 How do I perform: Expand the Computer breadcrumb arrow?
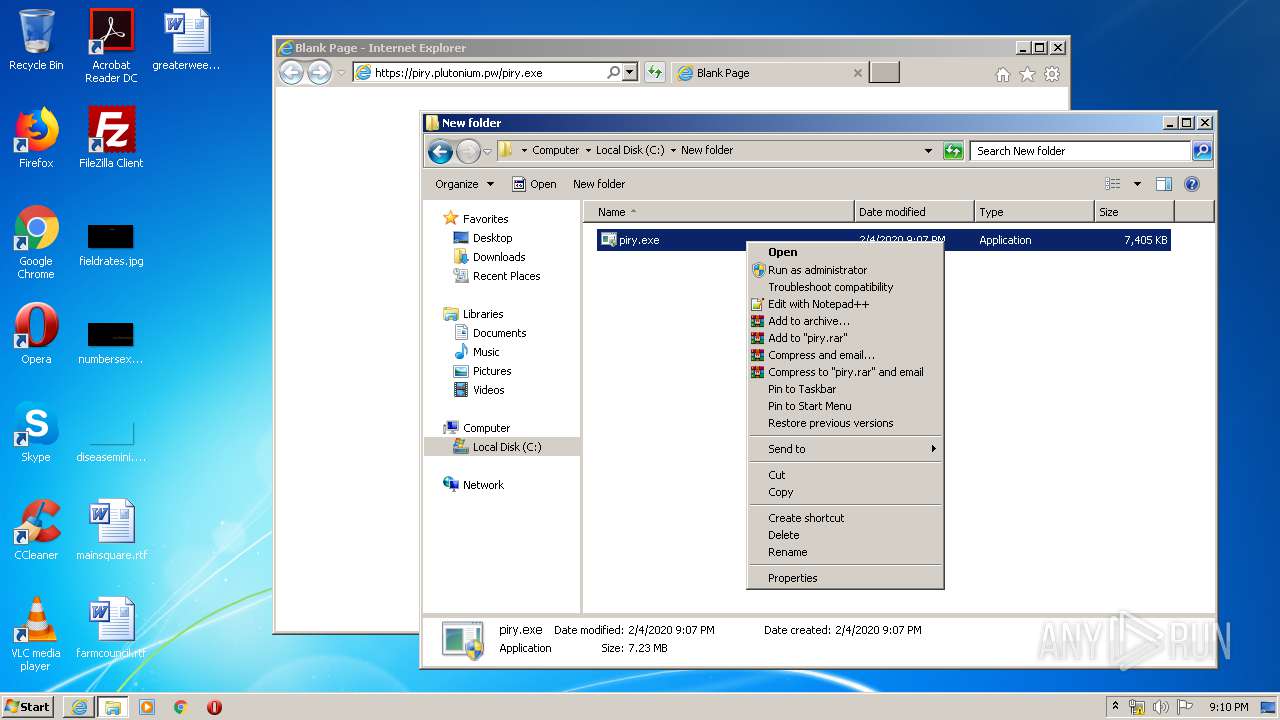(x=588, y=151)
